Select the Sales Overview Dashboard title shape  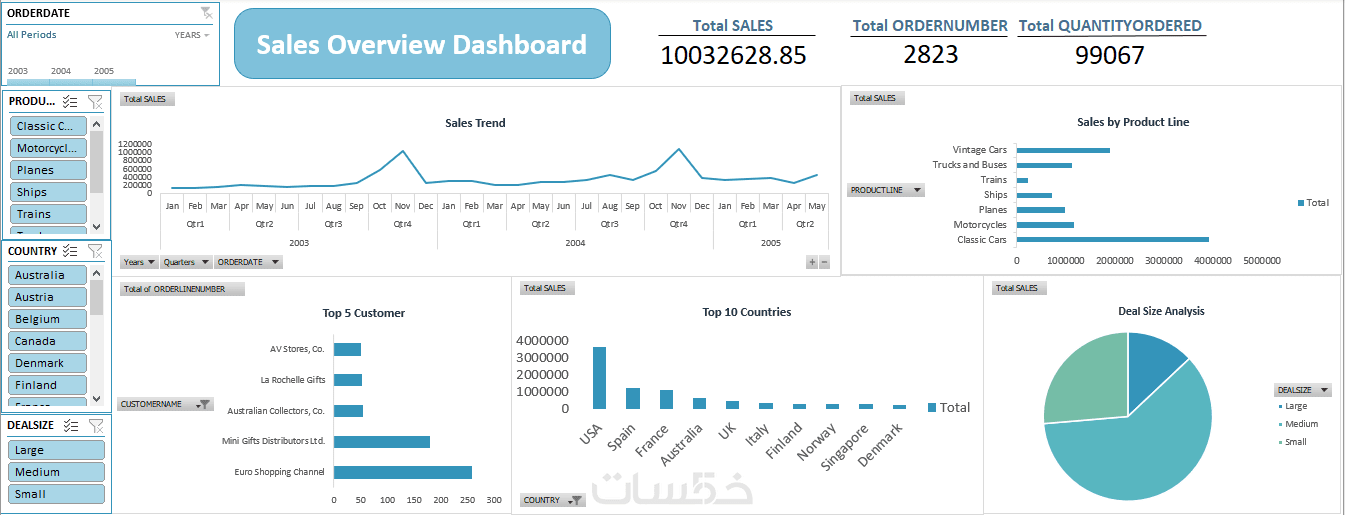[422, 44]
